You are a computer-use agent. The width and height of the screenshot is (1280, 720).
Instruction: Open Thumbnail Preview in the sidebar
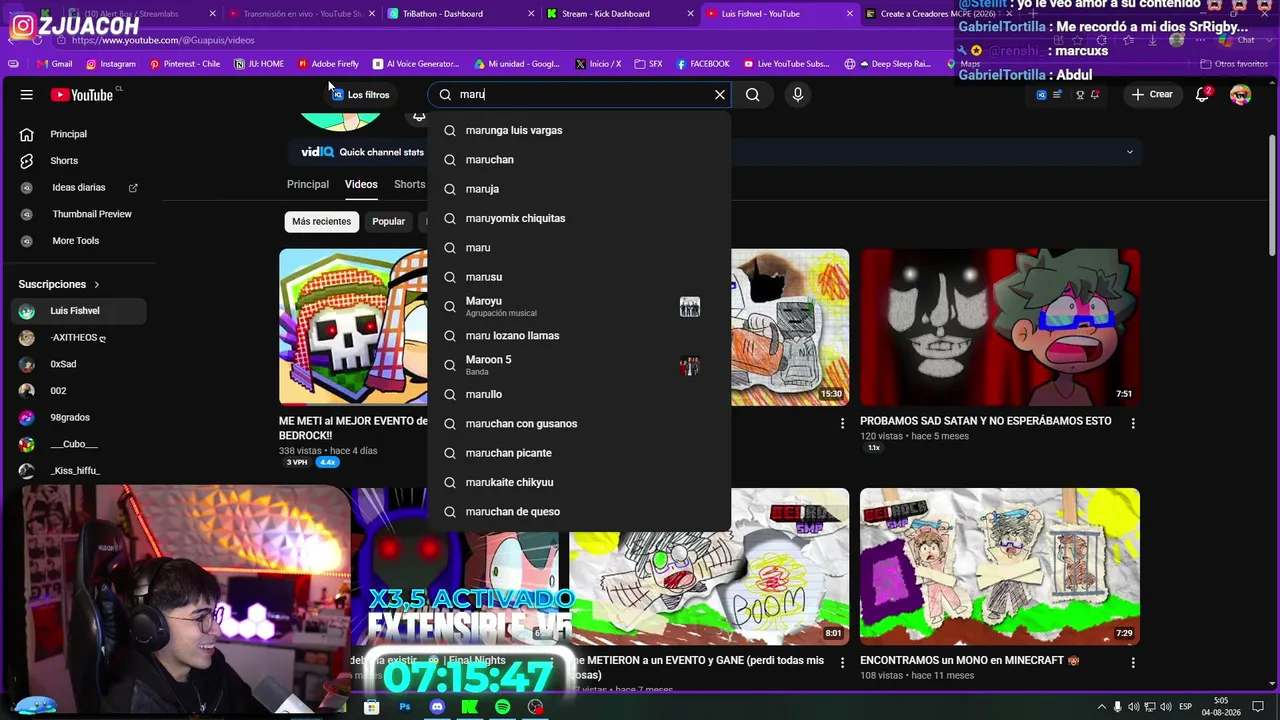80,214
